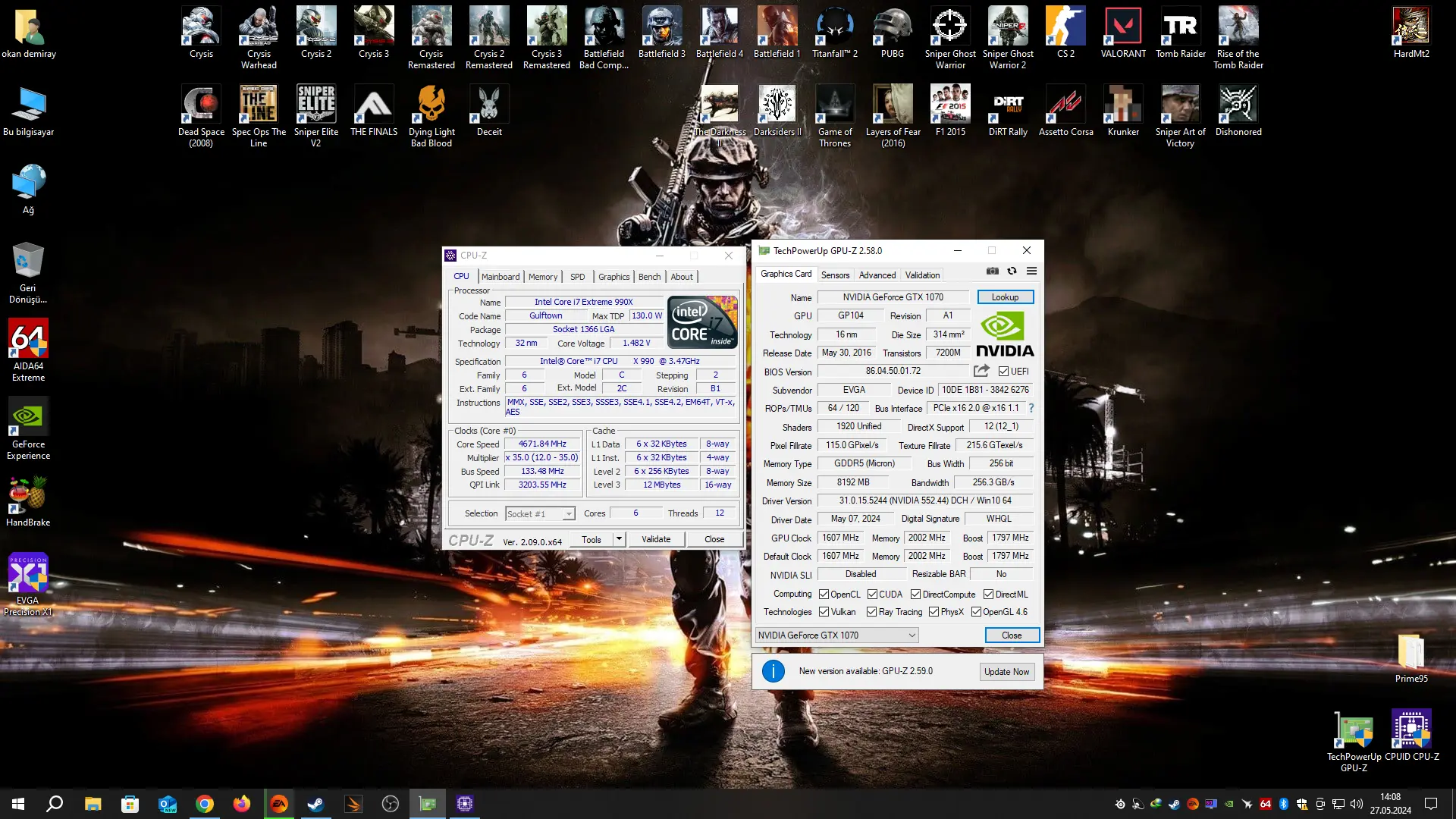This screenshot has height=819, width=1456.
Task: Select the PUBG desktop icon
Action: 893,33
